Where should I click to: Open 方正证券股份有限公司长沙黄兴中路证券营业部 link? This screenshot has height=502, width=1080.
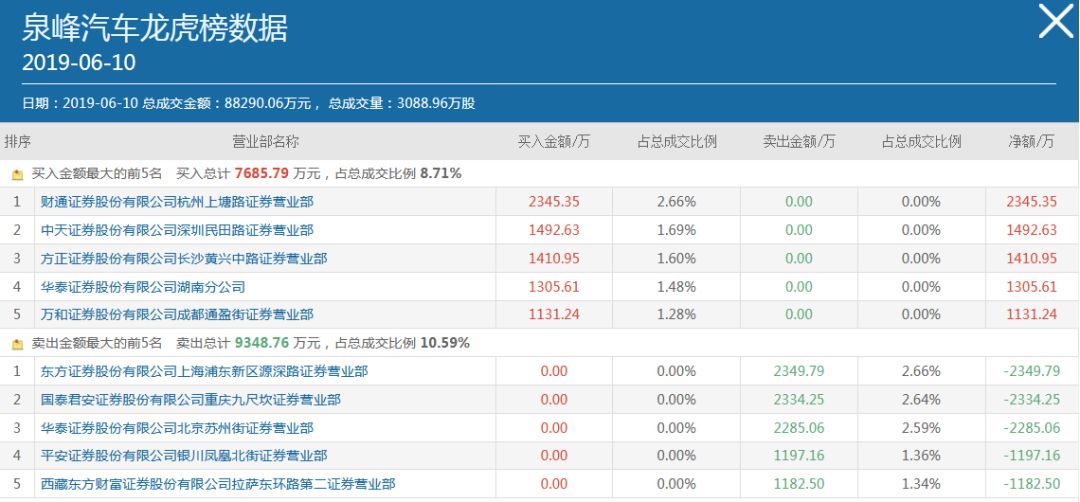click(x=184, y=258)
